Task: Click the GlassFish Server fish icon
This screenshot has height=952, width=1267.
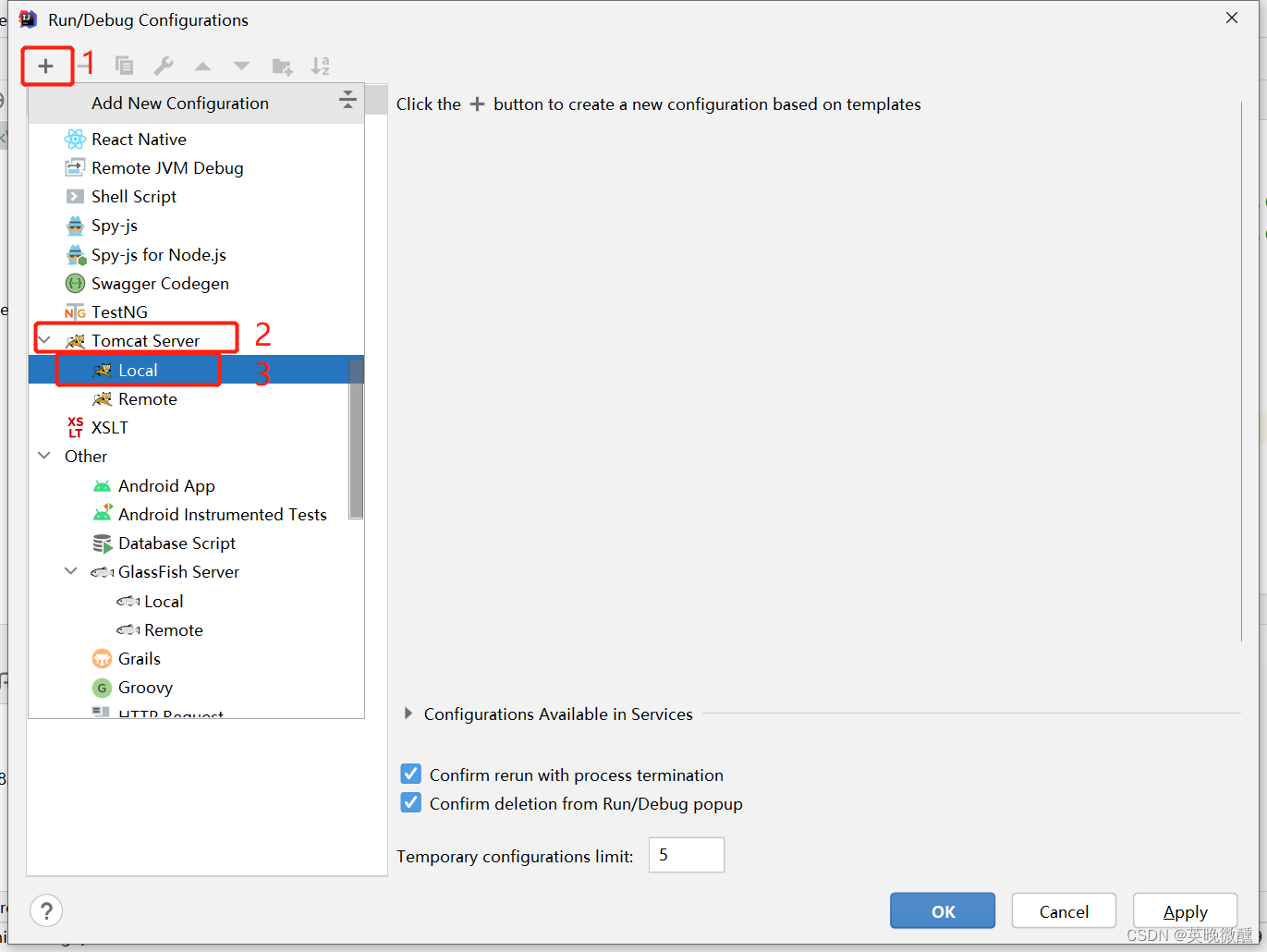Action: tap(102, 572)
